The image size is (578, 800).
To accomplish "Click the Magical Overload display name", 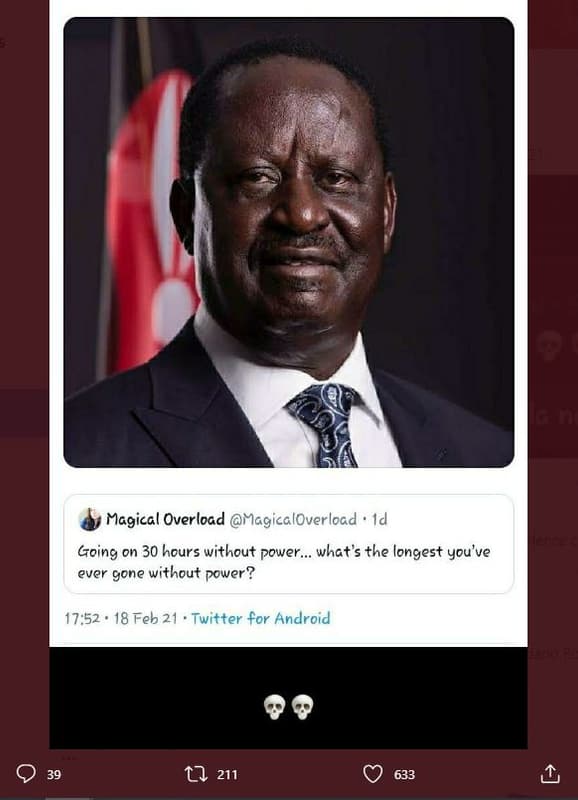I will (x=165, y=519).
